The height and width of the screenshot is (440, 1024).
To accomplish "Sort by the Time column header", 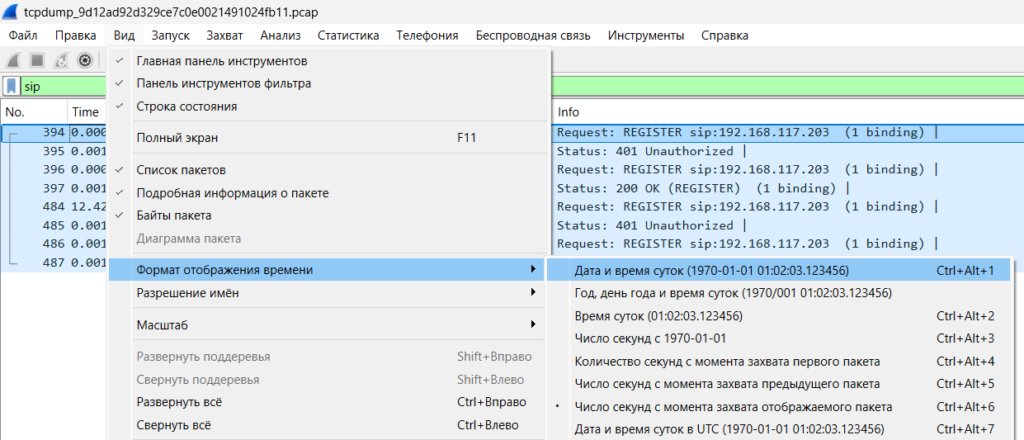I will coord(87,112).
